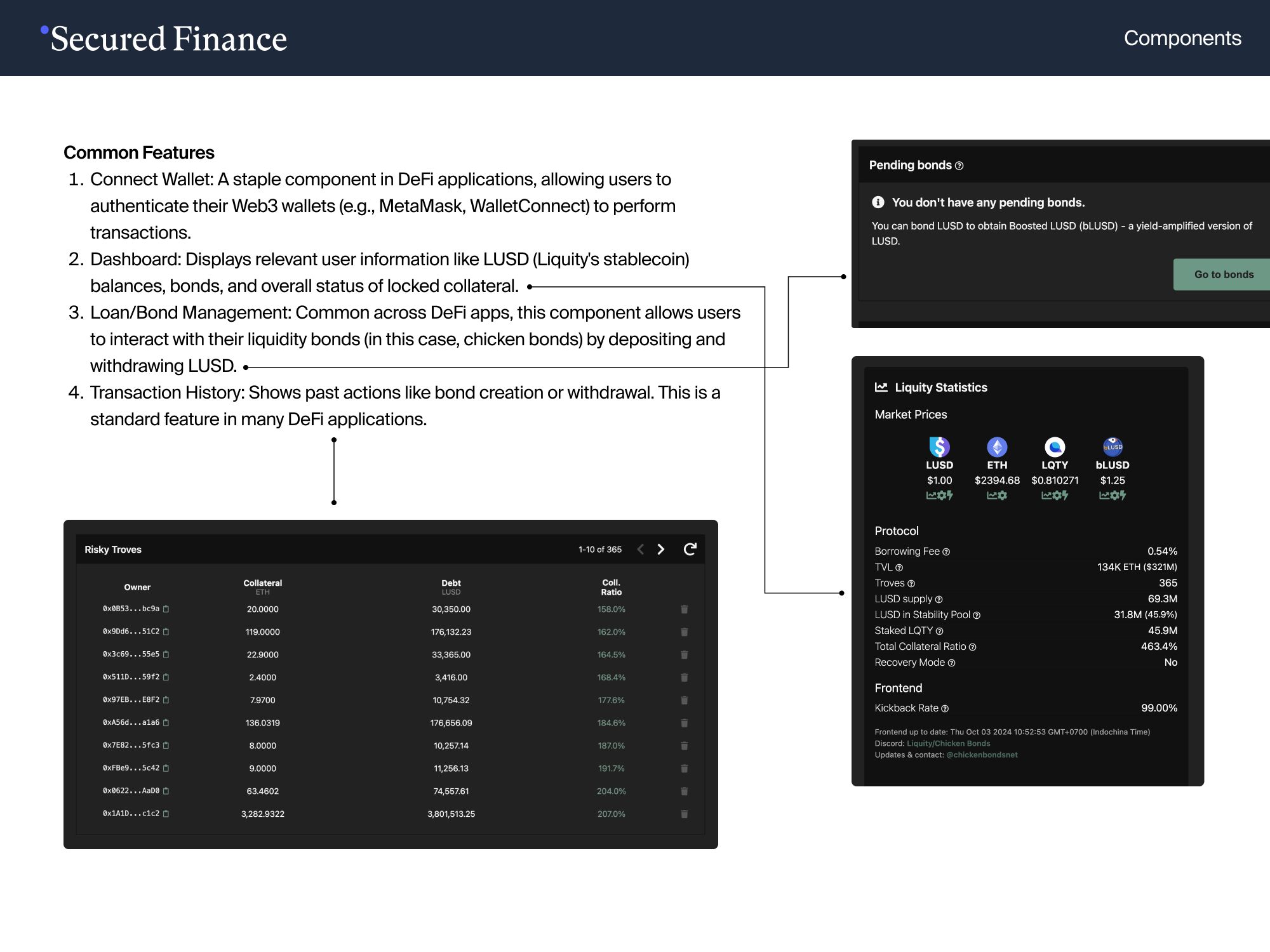1270x952 pixels.
Task: Click the lightning bolt icon under LUSD
Action: pos(950,496)
